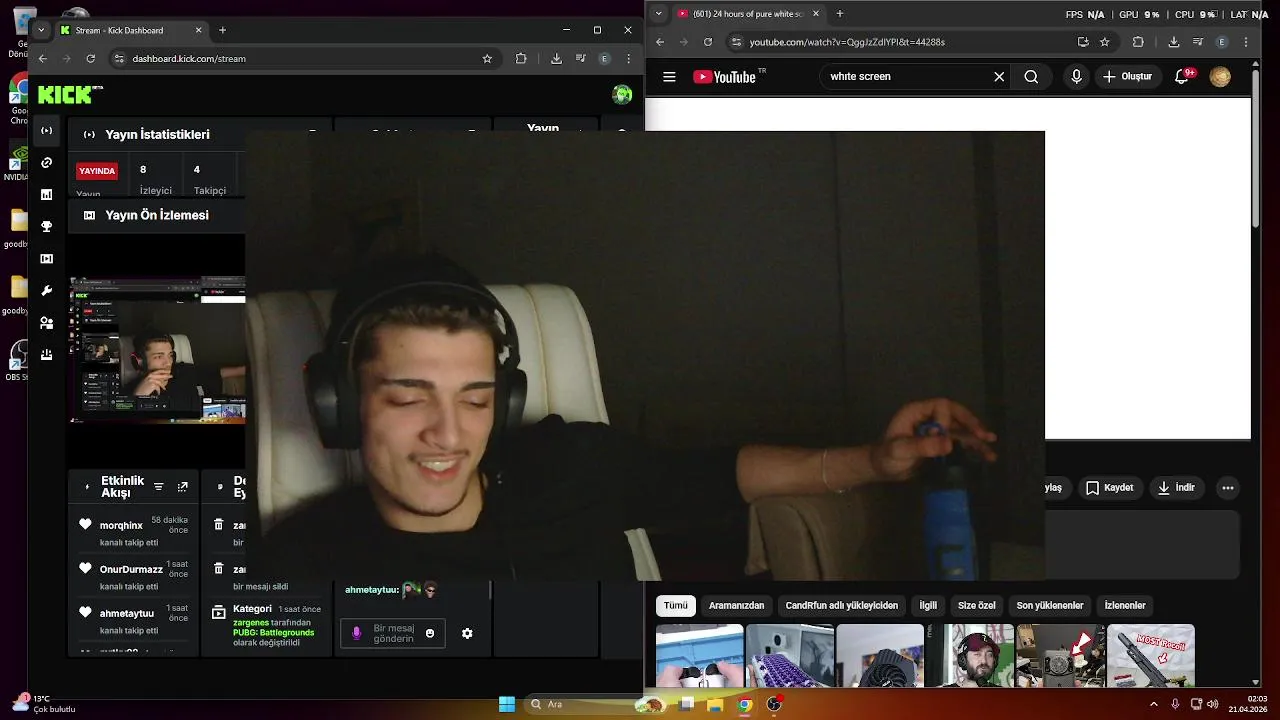Pop out the Etkinlik Akışı panel
Viewport: 1280px width, 720px height.
pos(183,487)
